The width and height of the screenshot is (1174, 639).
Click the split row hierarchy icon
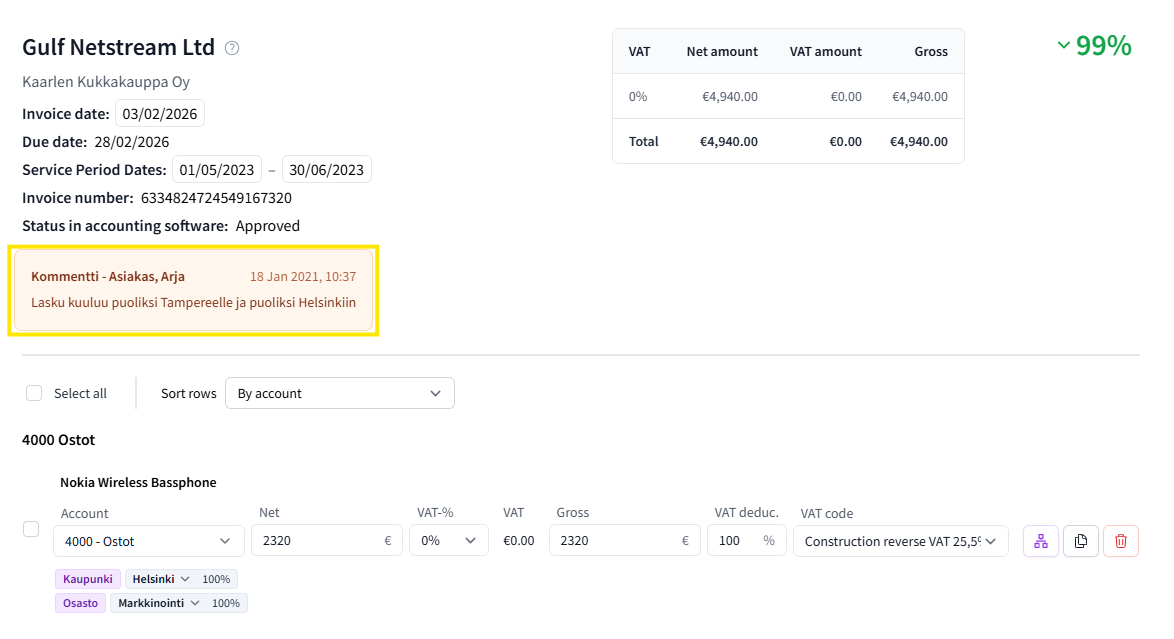coord(1041,541)
